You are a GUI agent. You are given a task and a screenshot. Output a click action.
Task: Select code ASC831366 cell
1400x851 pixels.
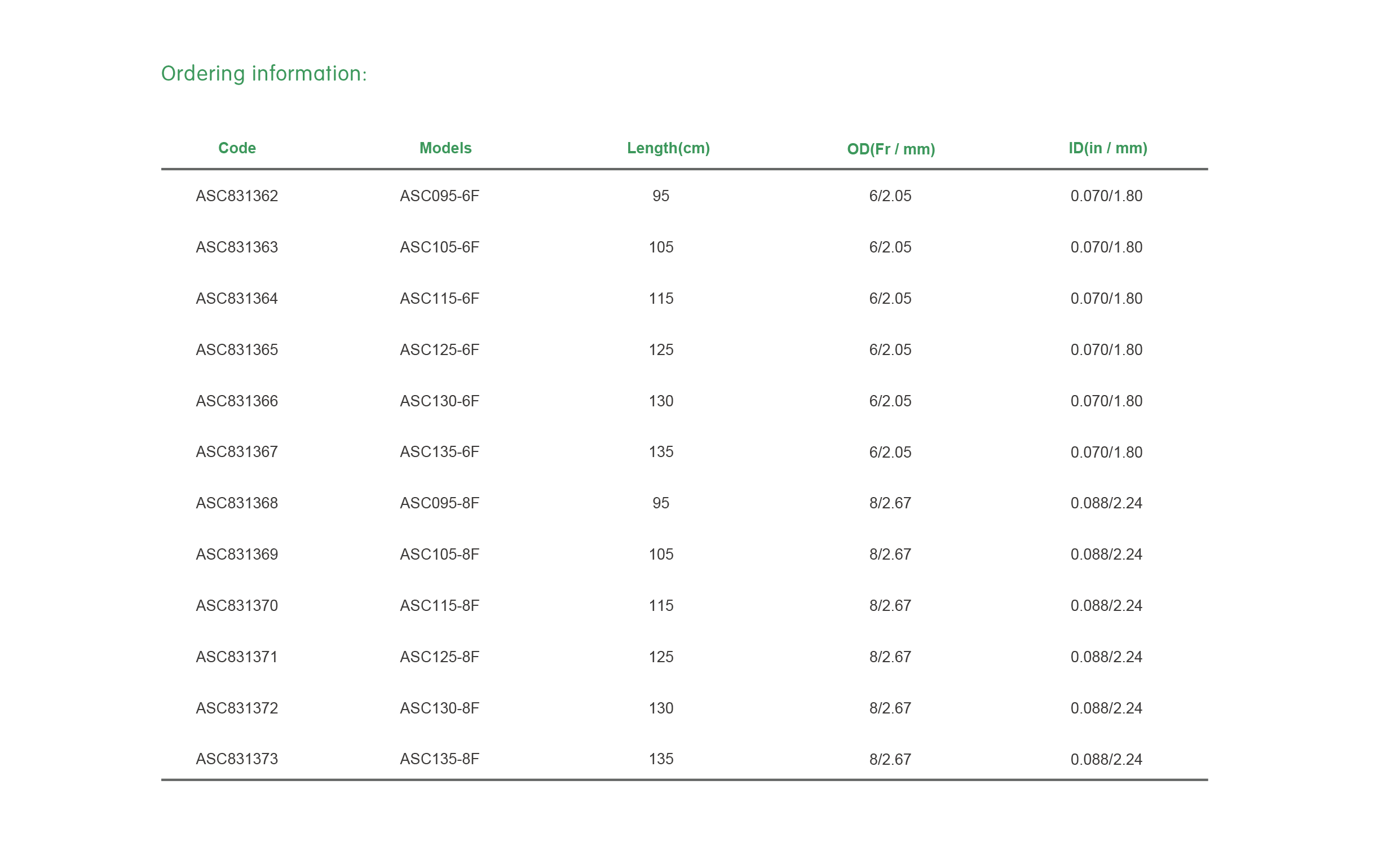237,401
